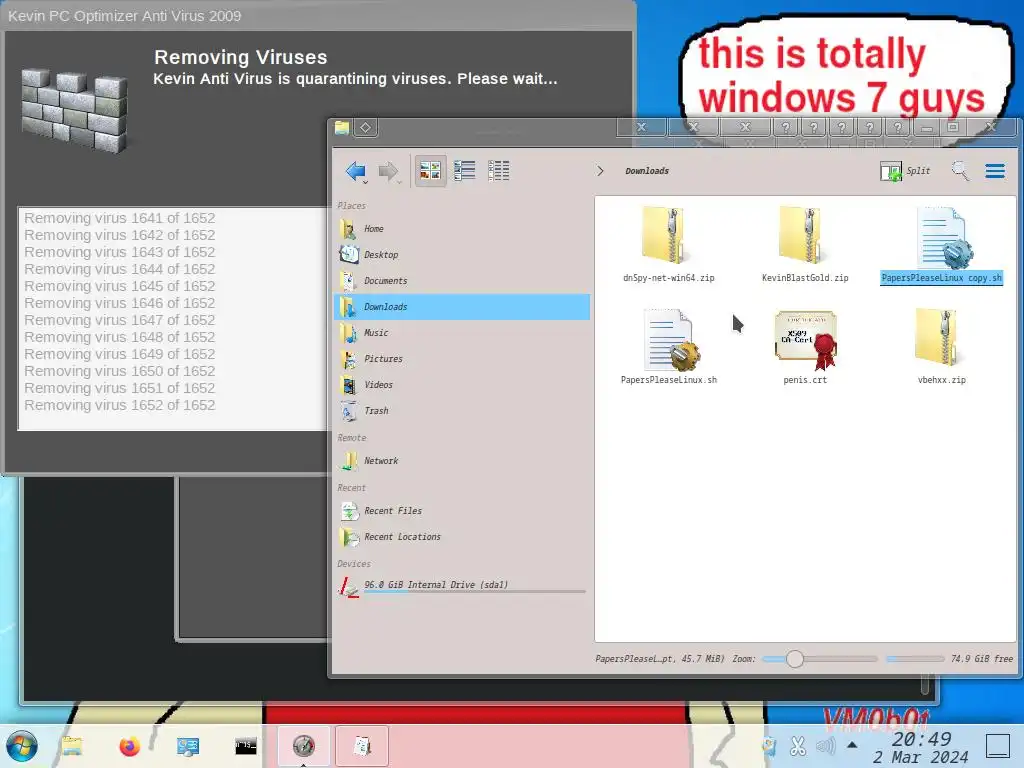Image resolution: width=1024 pixels, height=768 pixels.
Task: Open the hamburger menu in Dolphin
Action: (x=995, y=171)
